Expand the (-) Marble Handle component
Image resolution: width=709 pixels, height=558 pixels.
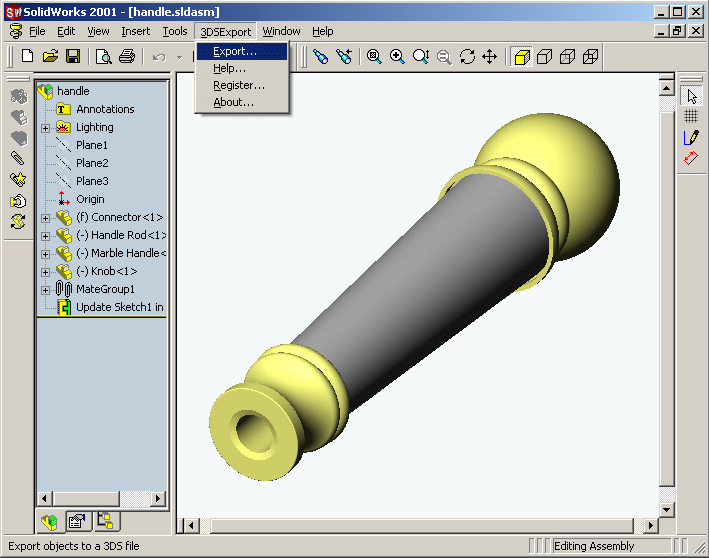click(45, 254)
